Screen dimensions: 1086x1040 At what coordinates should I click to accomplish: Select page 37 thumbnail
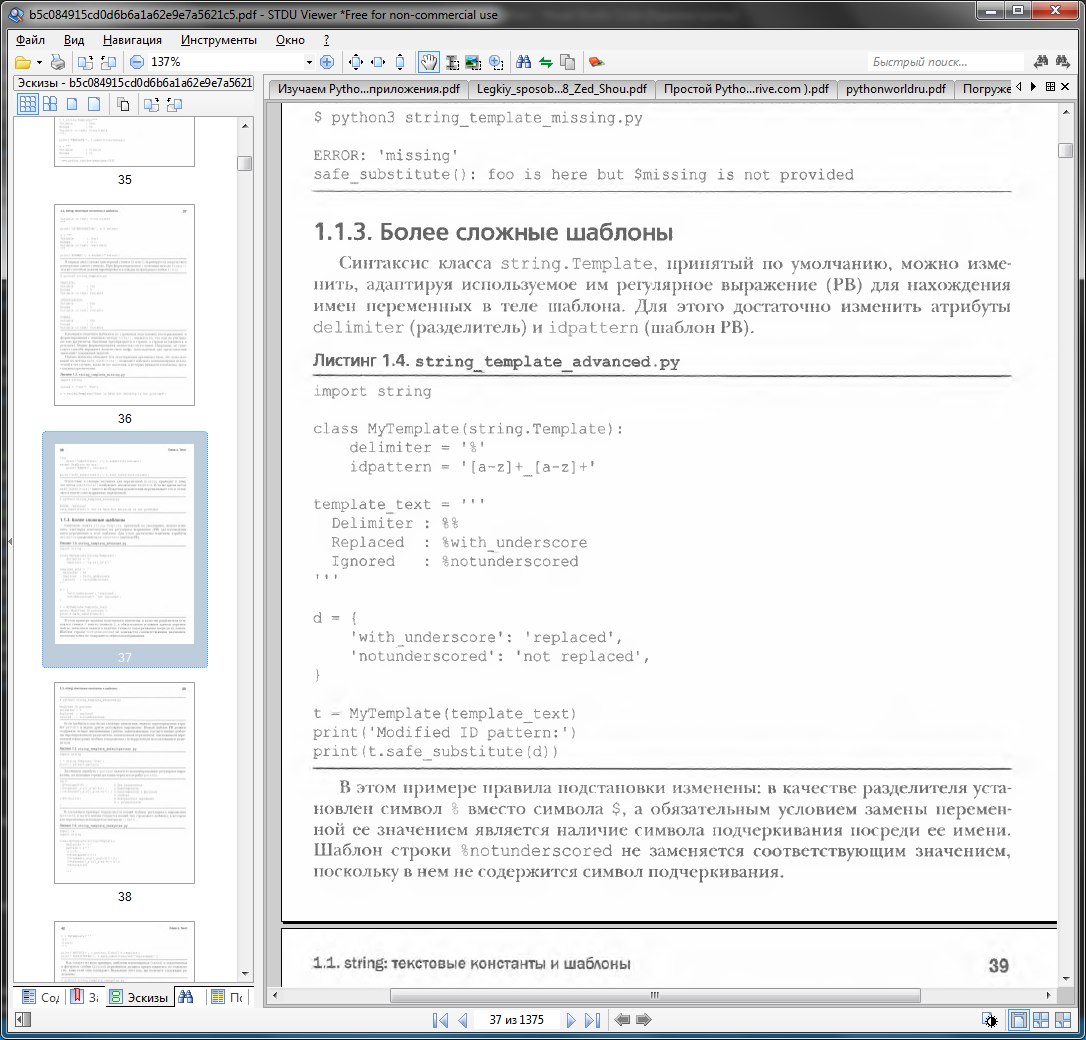125,544
